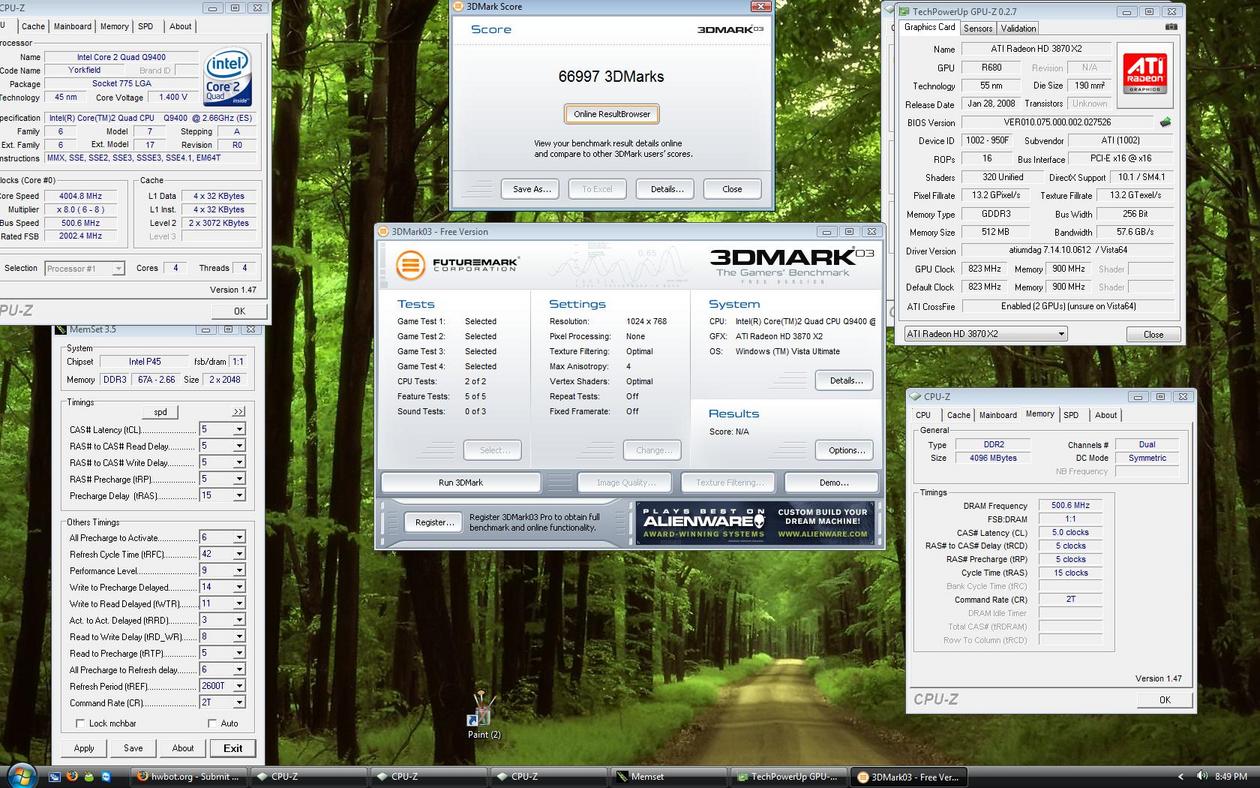Click the Alienware advertisement banner
The width and height of the screenshot is (1260, 788).
tap(755, 522)
